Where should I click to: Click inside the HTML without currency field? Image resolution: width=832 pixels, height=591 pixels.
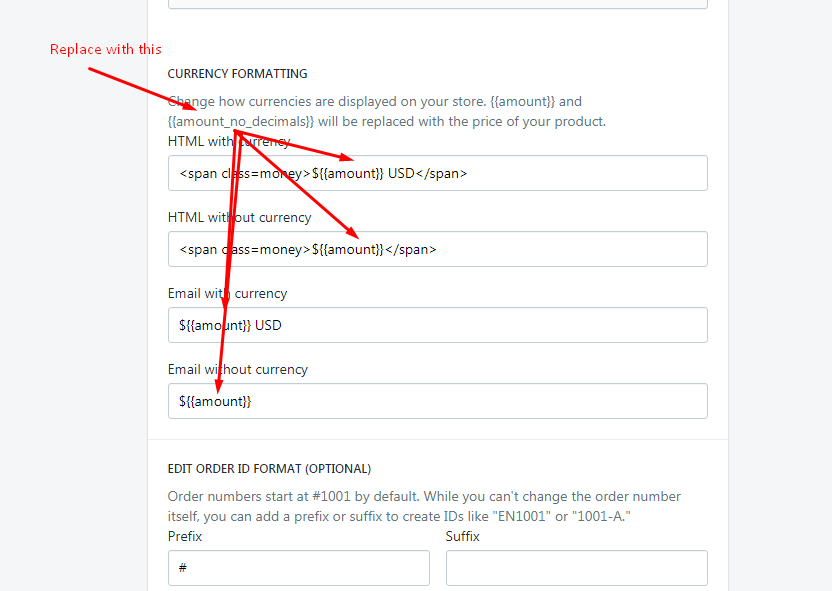(x=437, y=248)
